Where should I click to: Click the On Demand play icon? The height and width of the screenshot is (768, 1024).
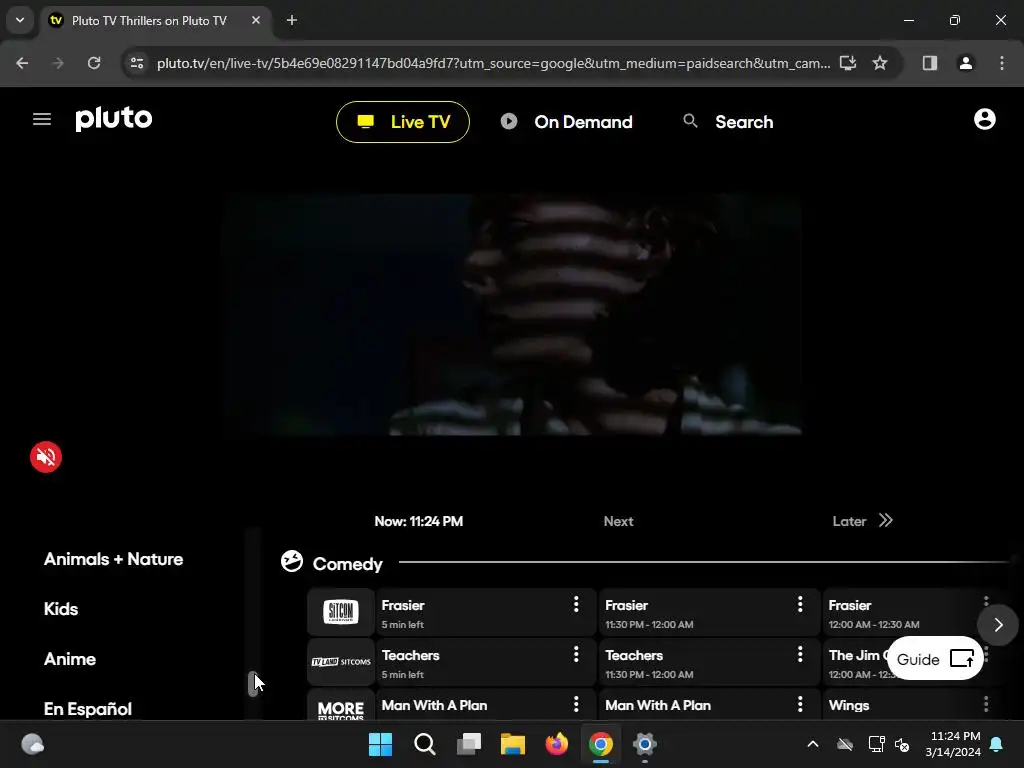tap(509, 121)
